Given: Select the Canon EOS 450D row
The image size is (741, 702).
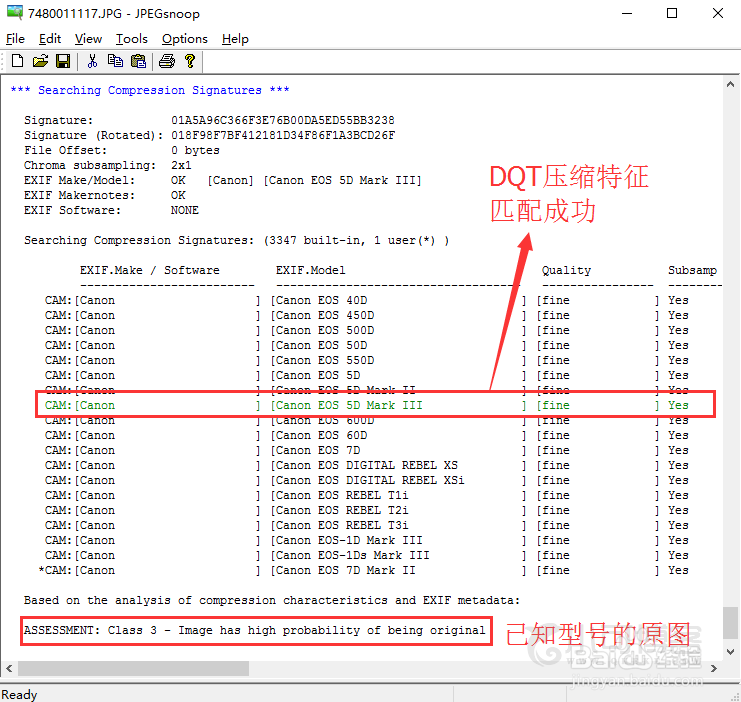Looking at the screenshot, I should point(366,315).
